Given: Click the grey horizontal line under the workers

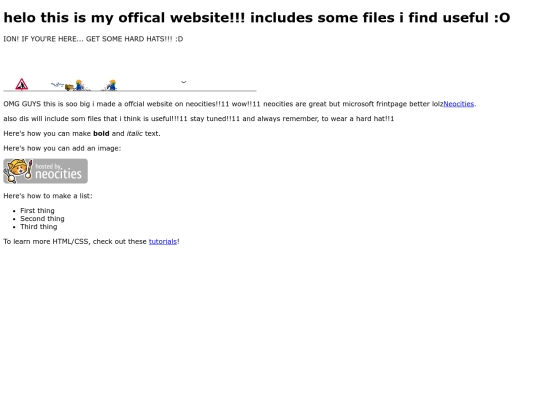Looking at the screenshot, I should pos(130,91).
